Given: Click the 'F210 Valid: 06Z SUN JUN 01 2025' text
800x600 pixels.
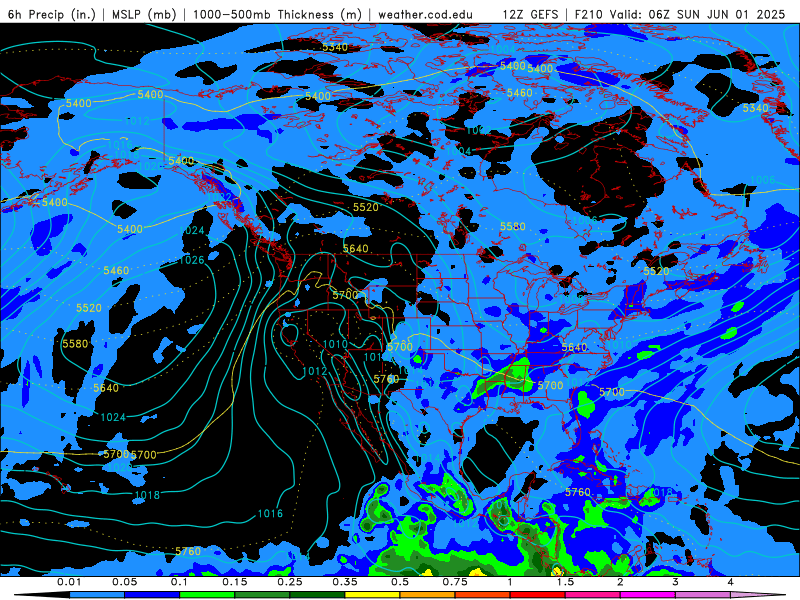Looking at the screenshot, I should point(680,14).
